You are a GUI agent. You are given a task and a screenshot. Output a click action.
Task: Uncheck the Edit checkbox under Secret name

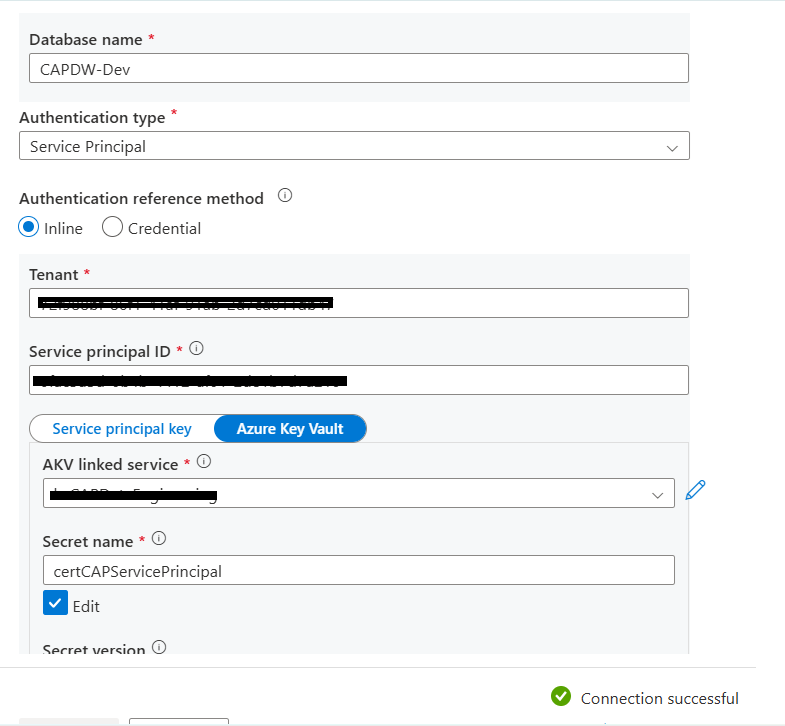(55, 603)
